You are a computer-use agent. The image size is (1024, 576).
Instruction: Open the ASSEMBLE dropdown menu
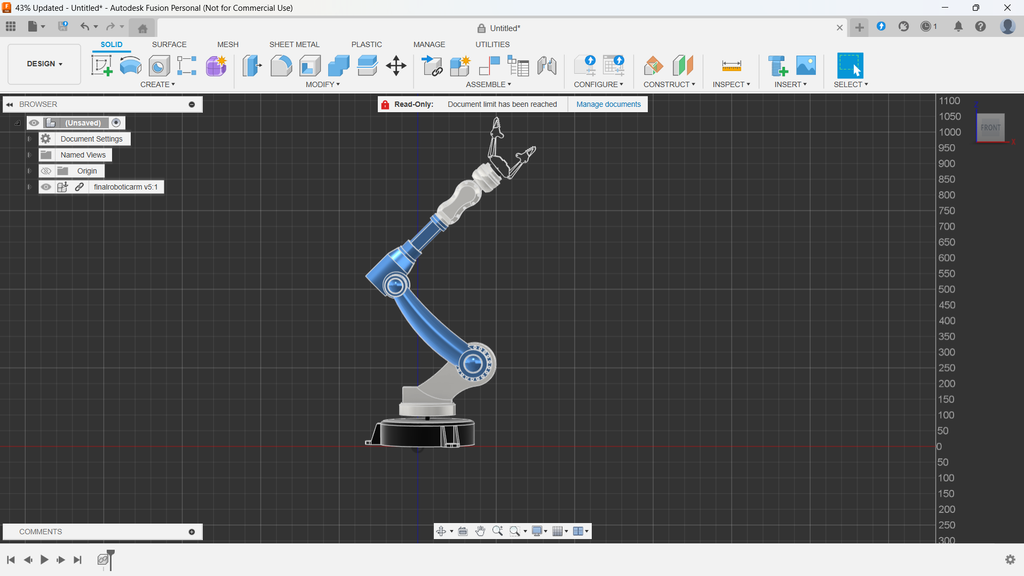pos(488,84)
